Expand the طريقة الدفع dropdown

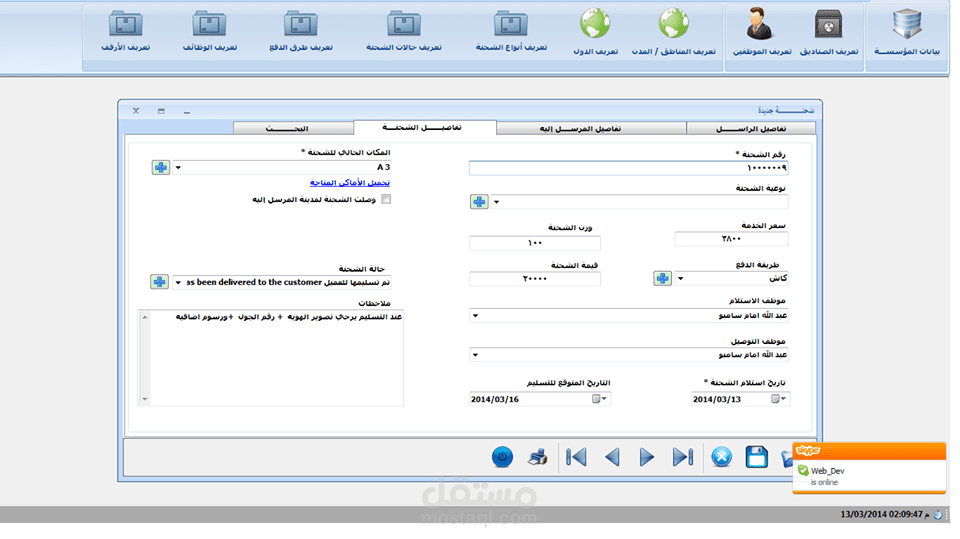(x=680, y=279)
